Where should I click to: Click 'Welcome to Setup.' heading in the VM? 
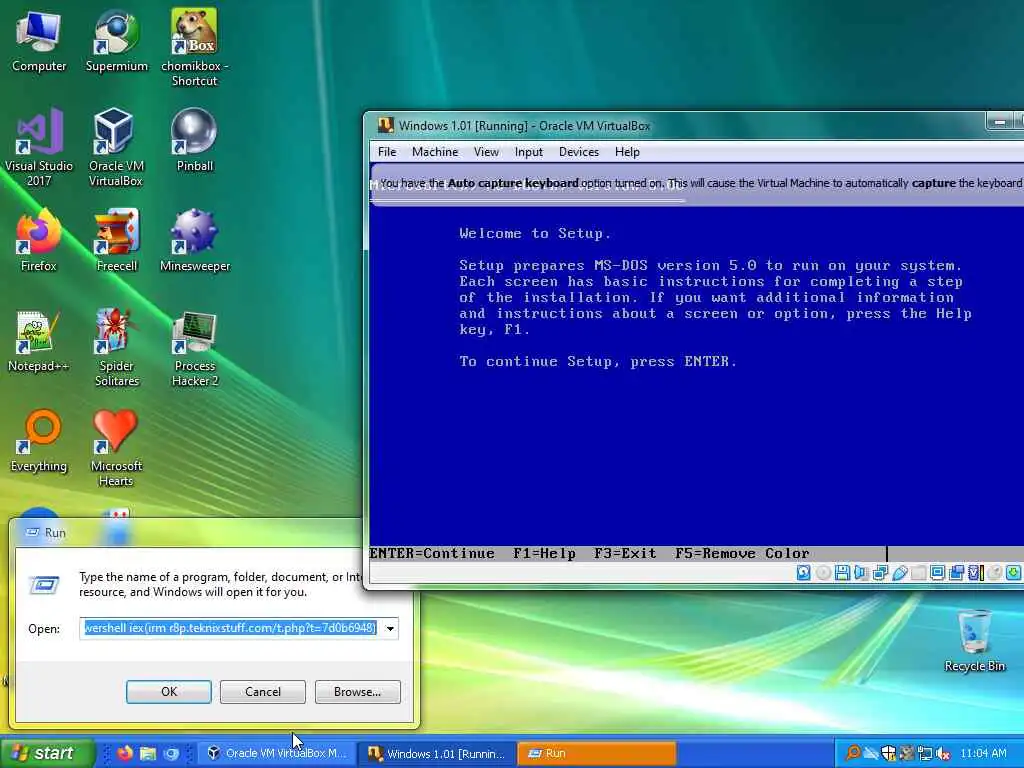(x=535, y=233)
